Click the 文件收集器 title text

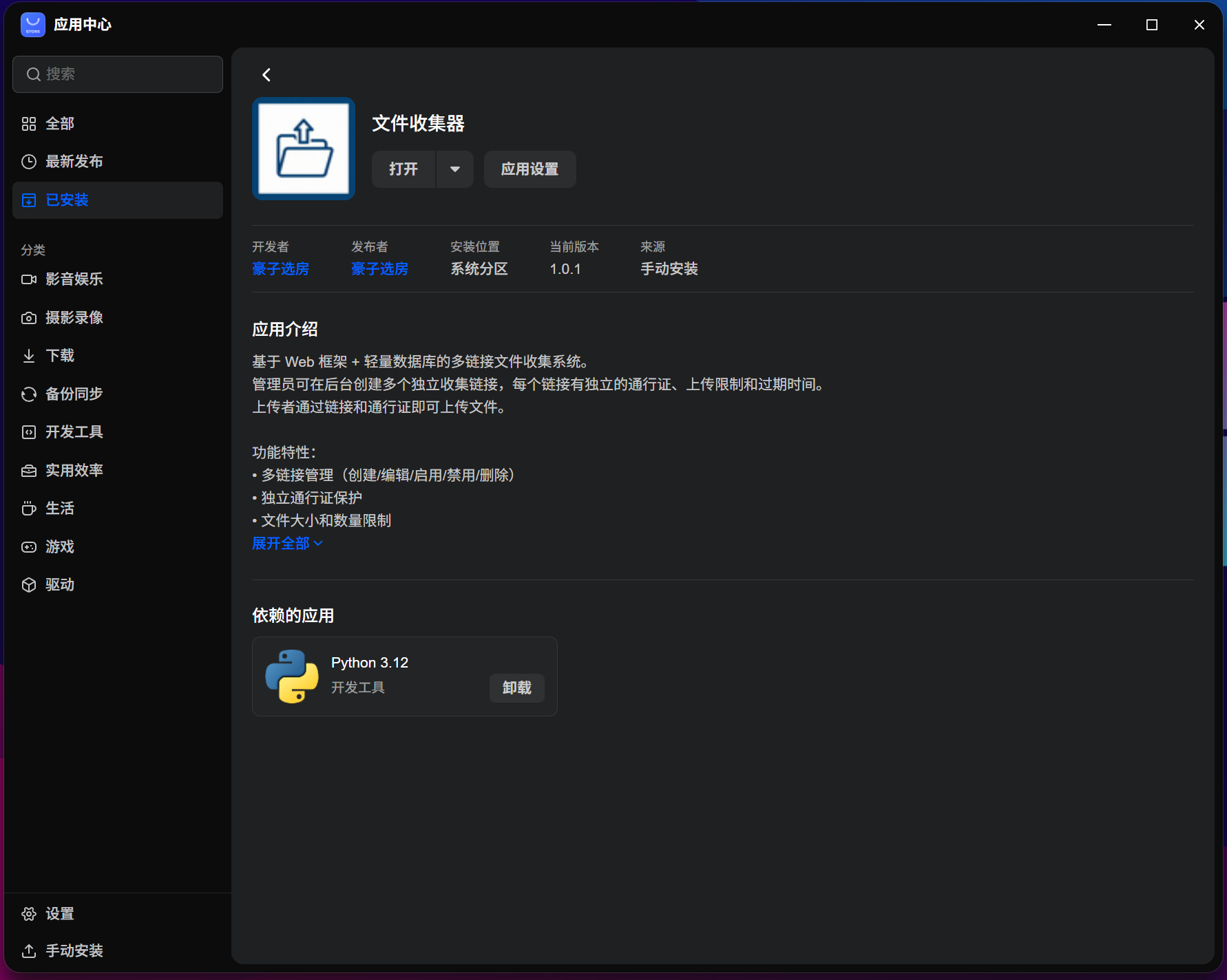(419, 124)
